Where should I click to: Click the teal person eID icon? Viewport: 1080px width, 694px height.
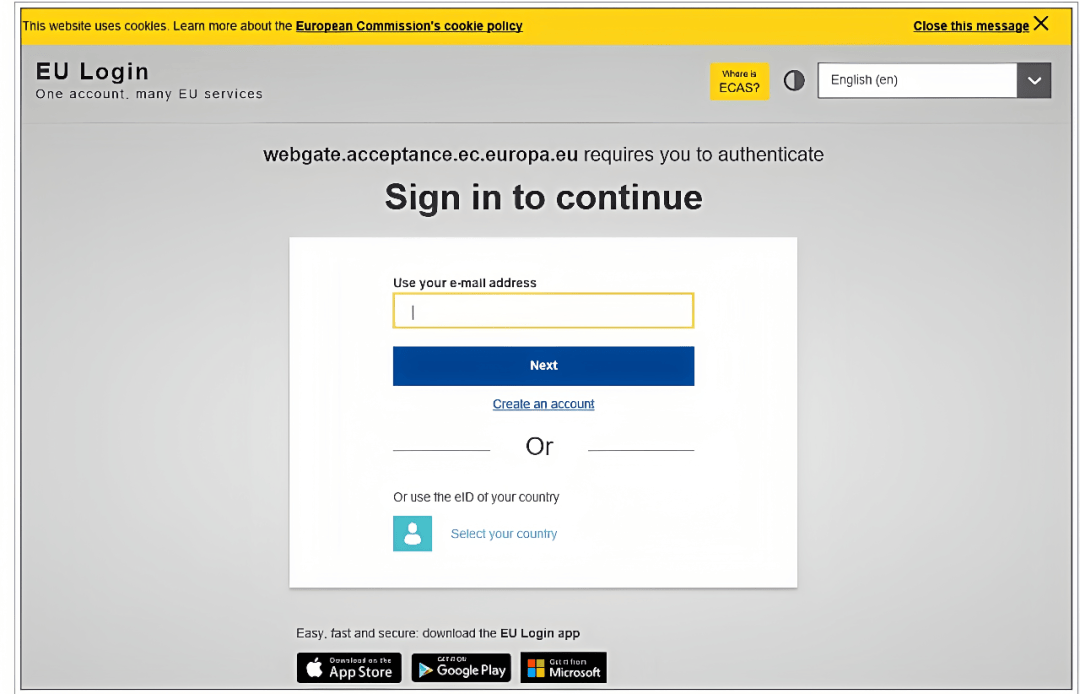[413, 534]
